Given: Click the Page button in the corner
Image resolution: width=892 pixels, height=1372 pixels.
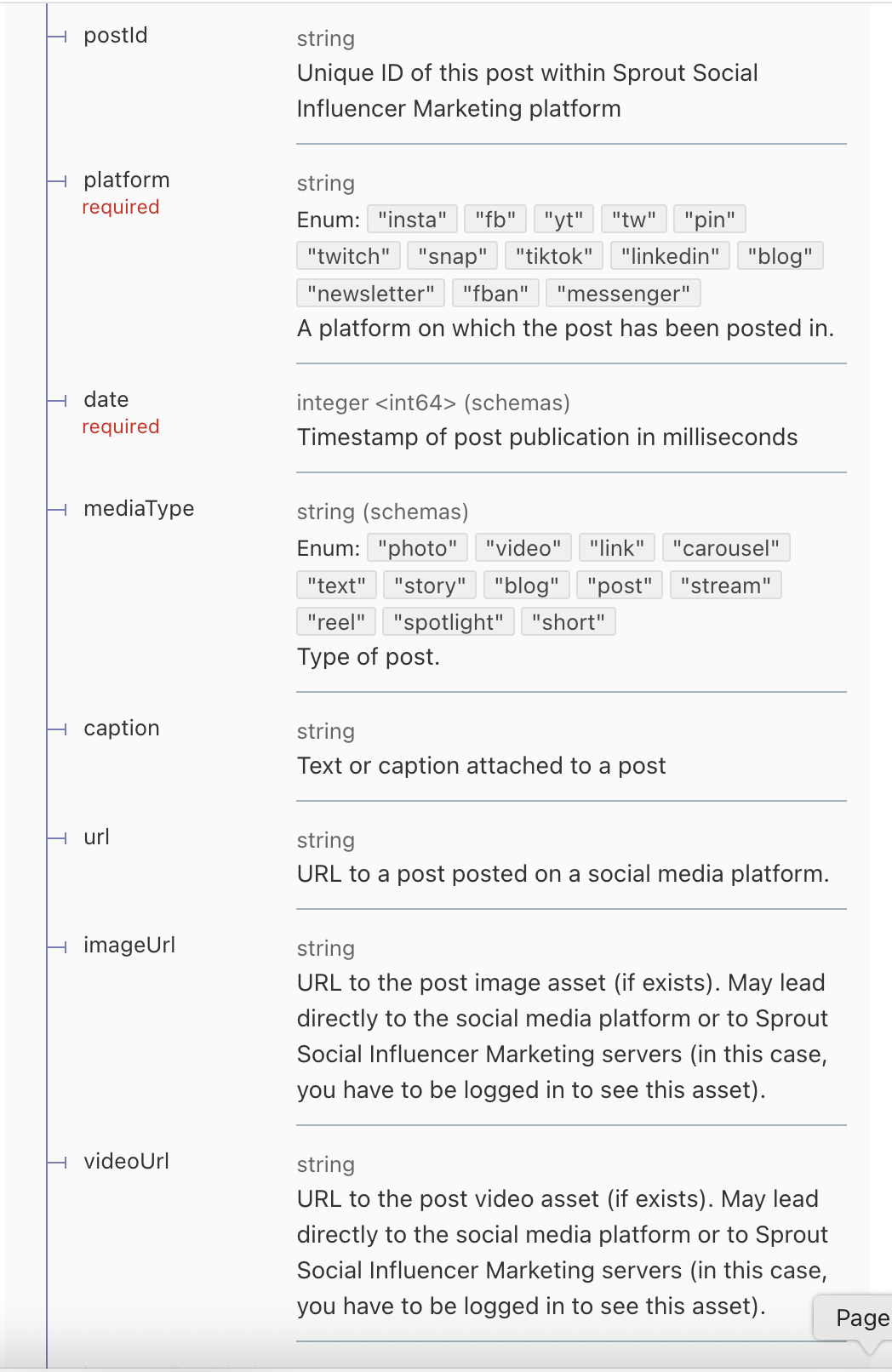Looking at the screenshot, I should [x=861, y=1318].
